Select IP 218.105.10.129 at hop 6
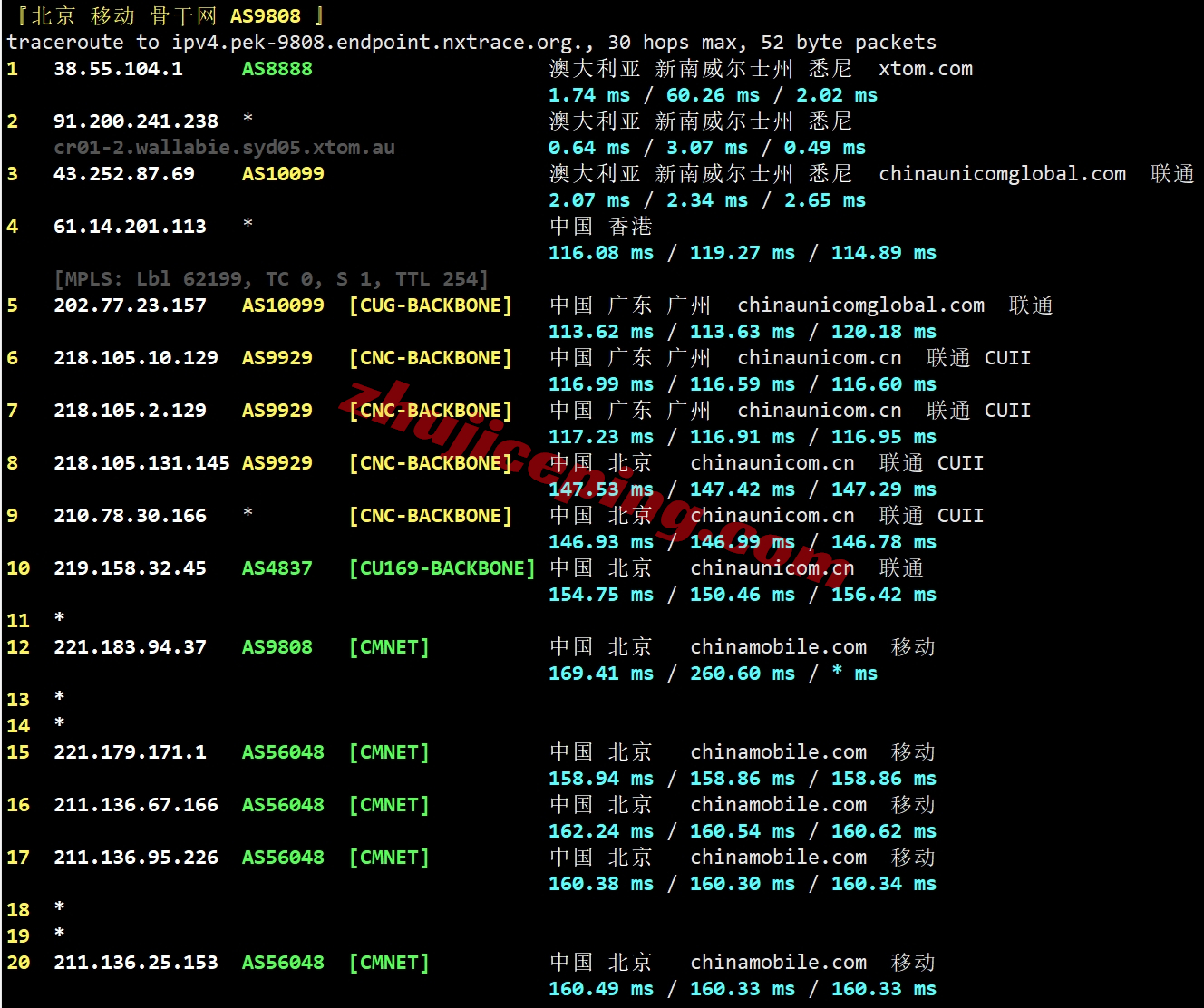 [136, 358]
